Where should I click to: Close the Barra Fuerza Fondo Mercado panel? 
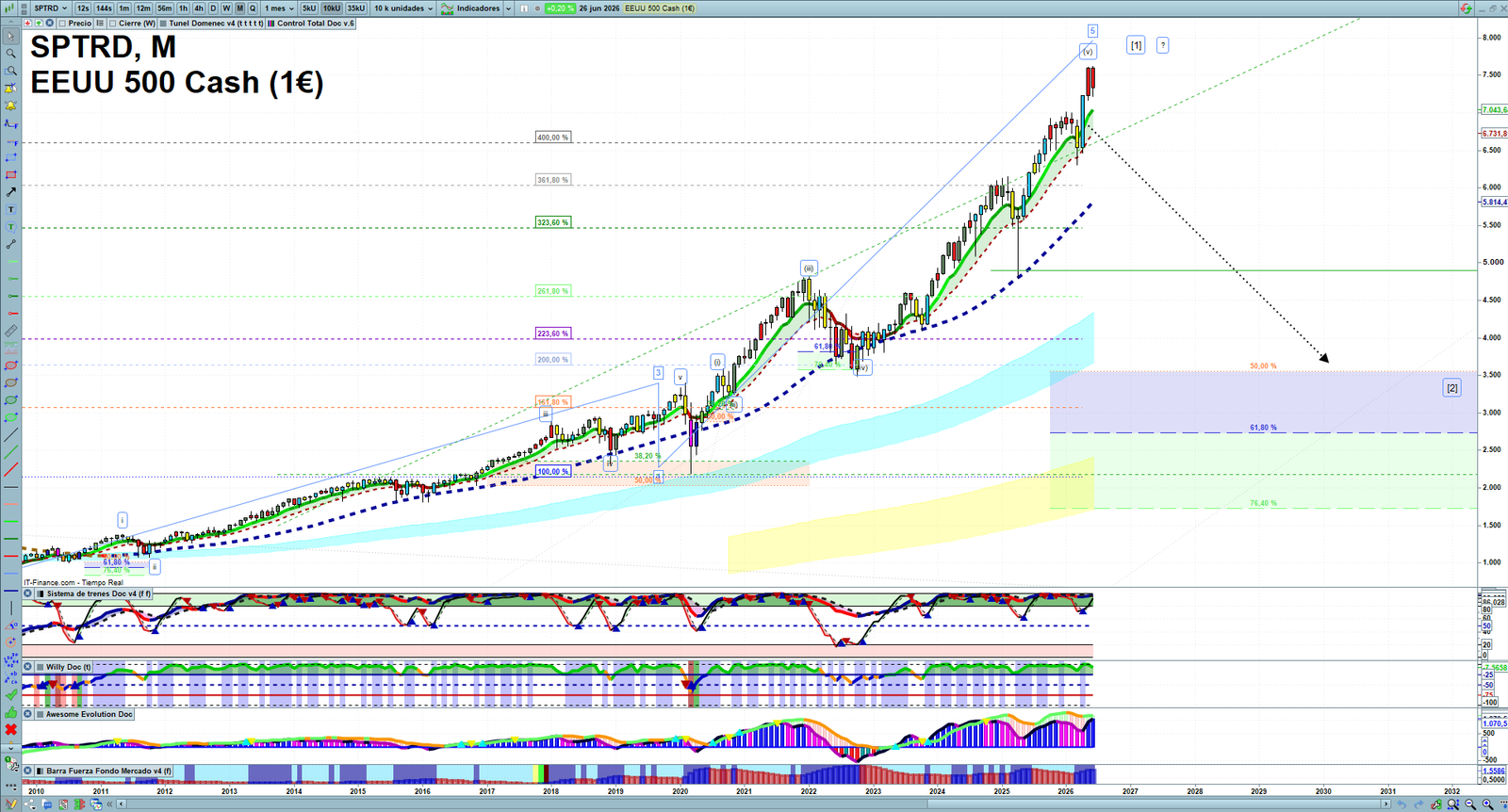(28, 771)
